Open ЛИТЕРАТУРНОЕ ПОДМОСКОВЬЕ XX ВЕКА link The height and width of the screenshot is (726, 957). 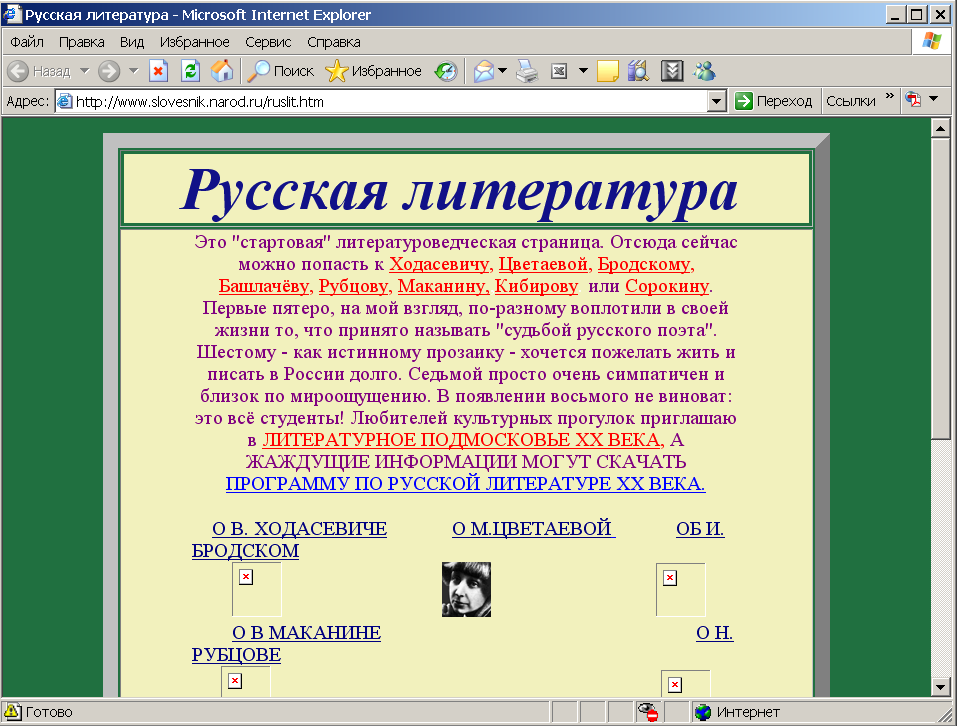point(463,440)
